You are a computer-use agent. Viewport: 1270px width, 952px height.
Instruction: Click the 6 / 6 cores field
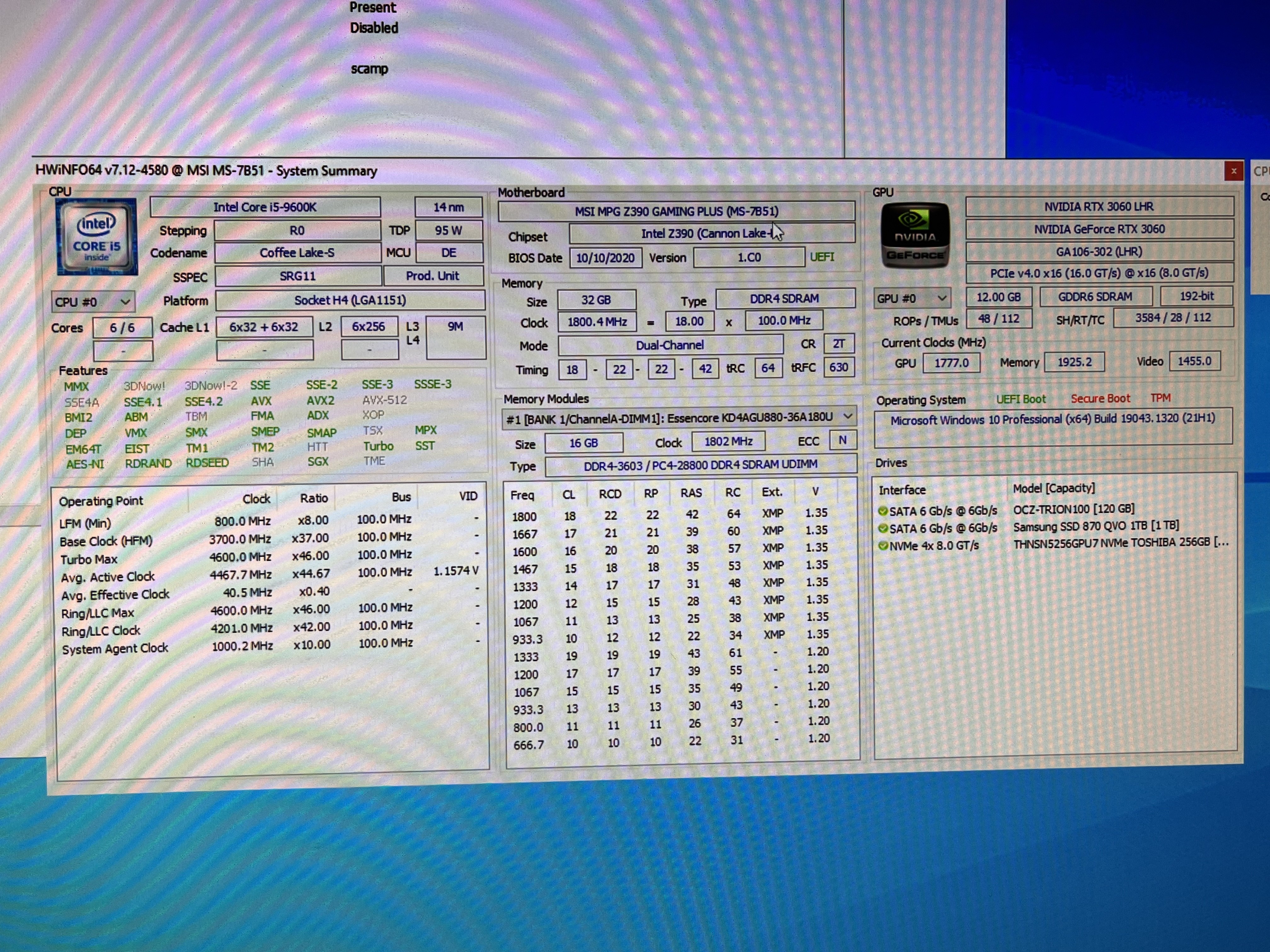click(122, 328)
